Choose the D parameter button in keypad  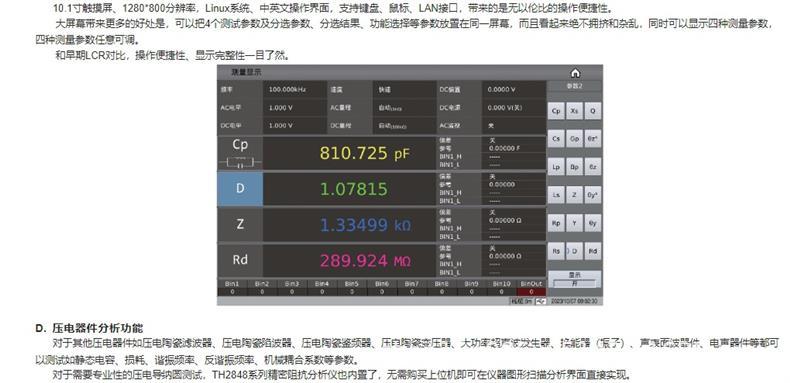[574, 251]
